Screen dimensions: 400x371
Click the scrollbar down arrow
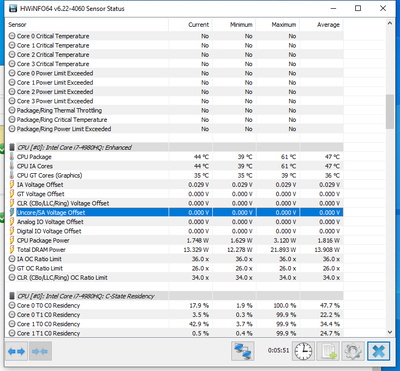point(390,332)
